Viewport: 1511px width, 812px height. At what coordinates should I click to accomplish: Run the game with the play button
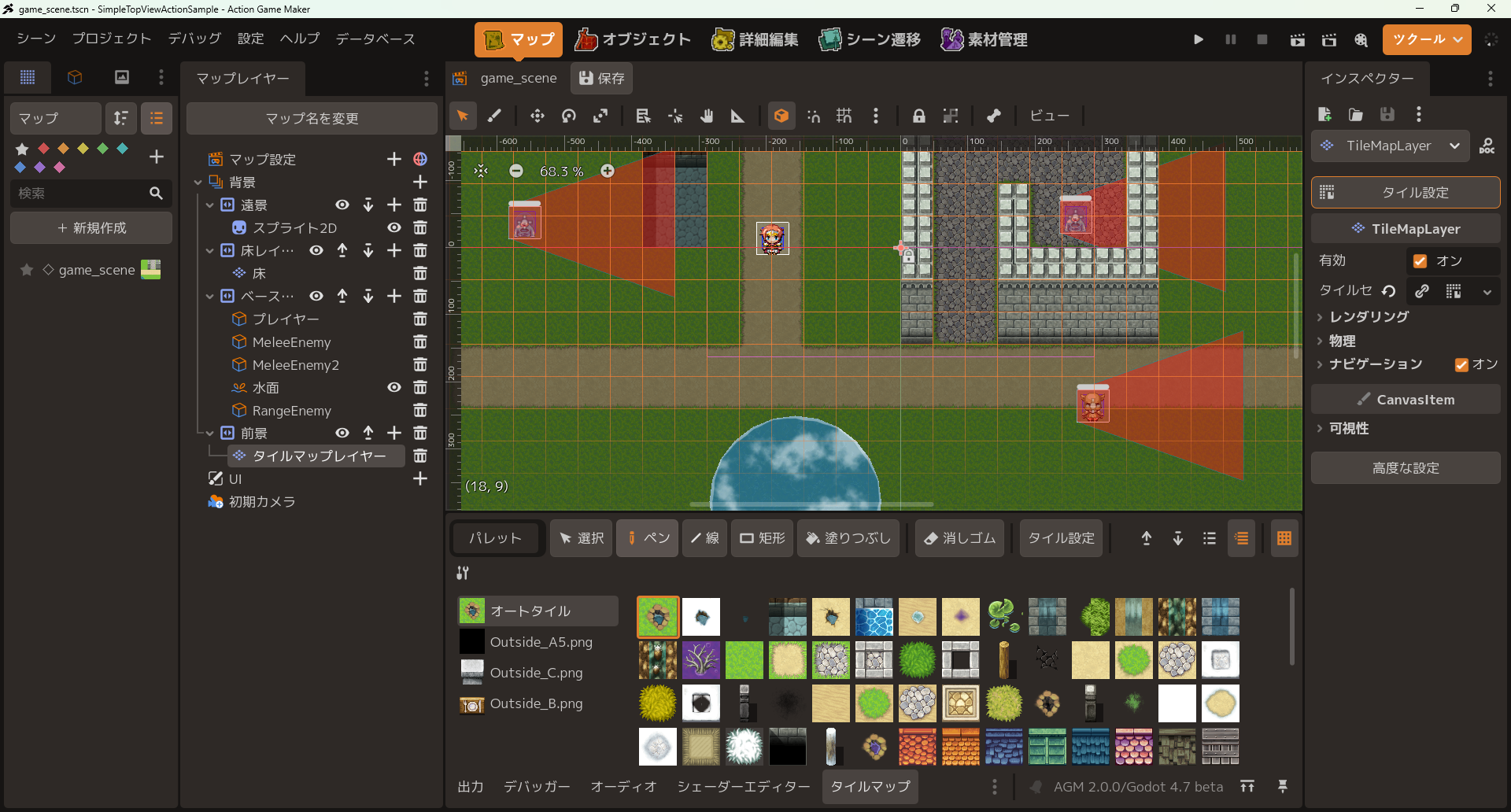click(x=1199, y=39)
